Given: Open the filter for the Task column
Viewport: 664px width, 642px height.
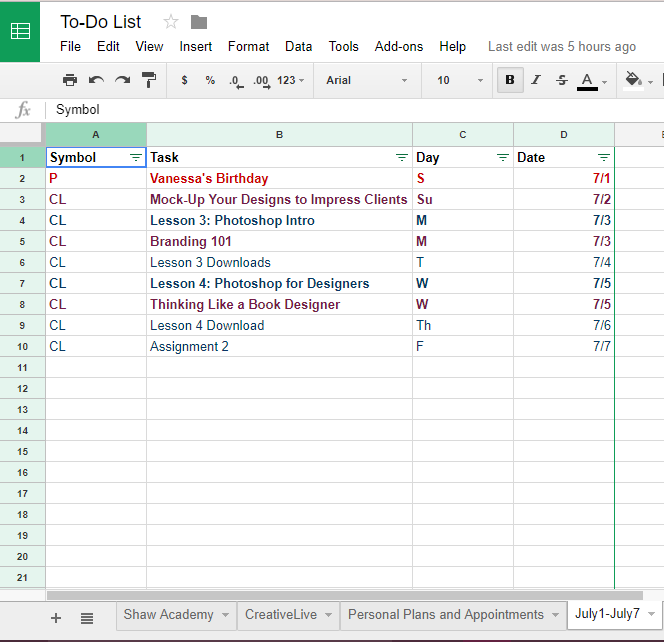Looking at the screenshot, I should click(x=401, y=158).
